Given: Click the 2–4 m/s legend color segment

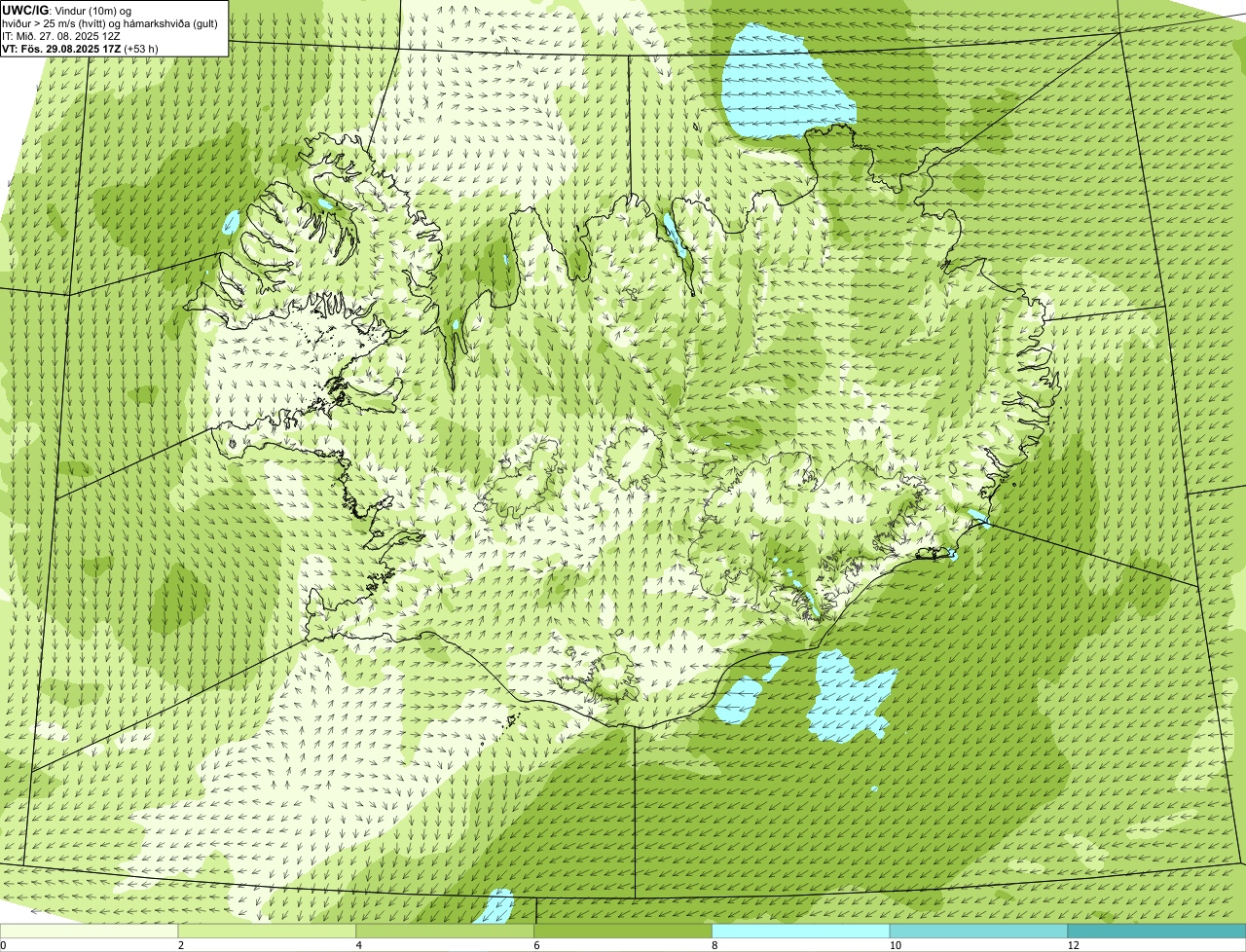Looking at the screenshot, I should 268,931.
